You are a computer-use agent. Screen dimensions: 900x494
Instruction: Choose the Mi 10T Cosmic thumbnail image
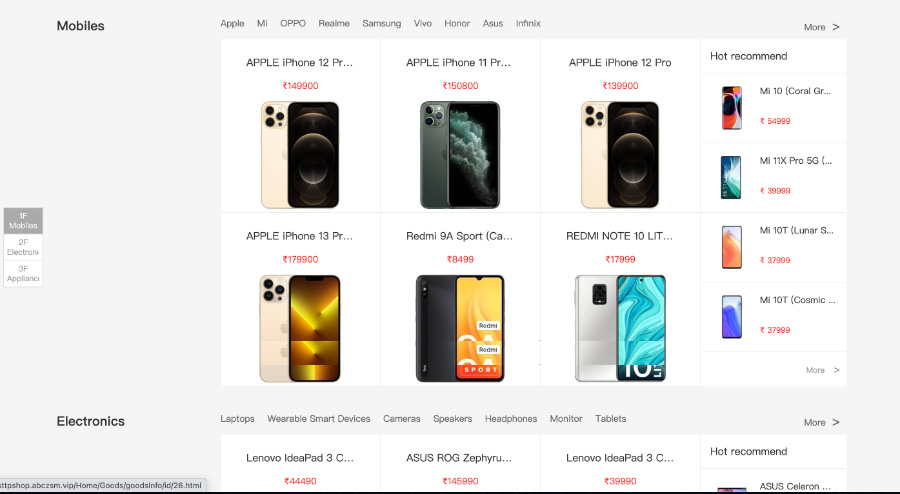click(x=732, y=316)
